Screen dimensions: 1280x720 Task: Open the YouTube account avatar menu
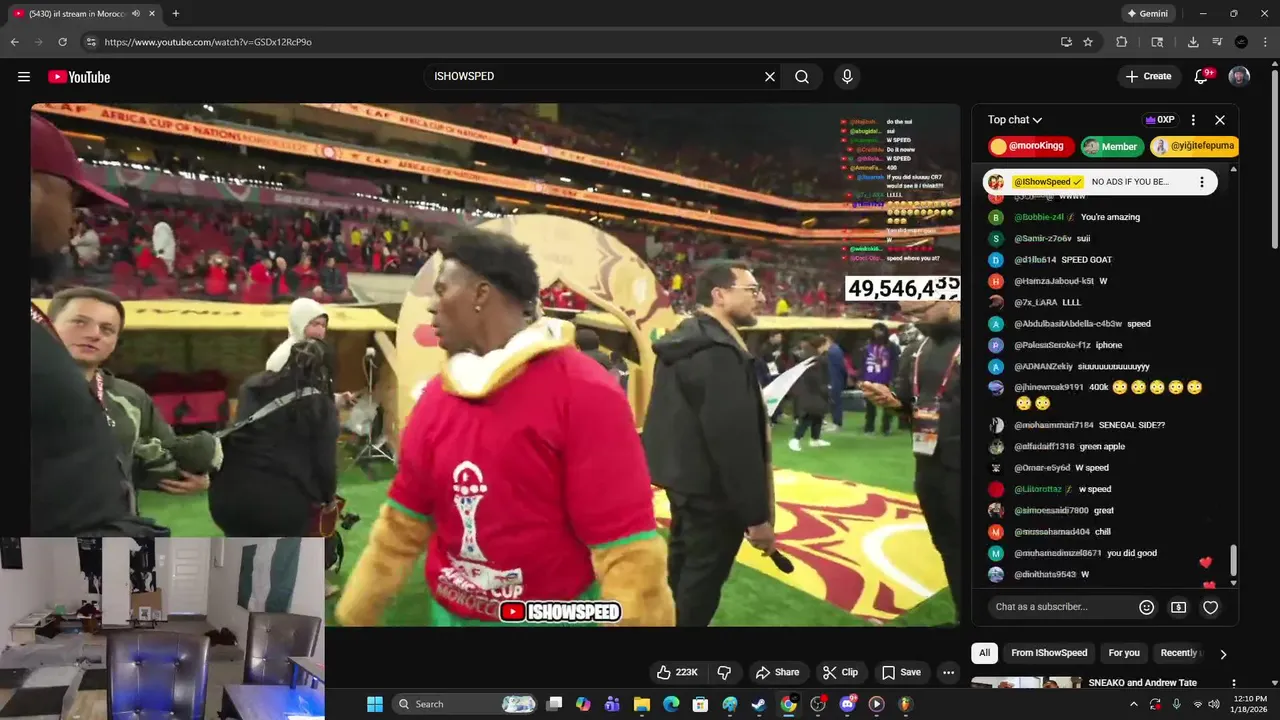click(1239, 76)
